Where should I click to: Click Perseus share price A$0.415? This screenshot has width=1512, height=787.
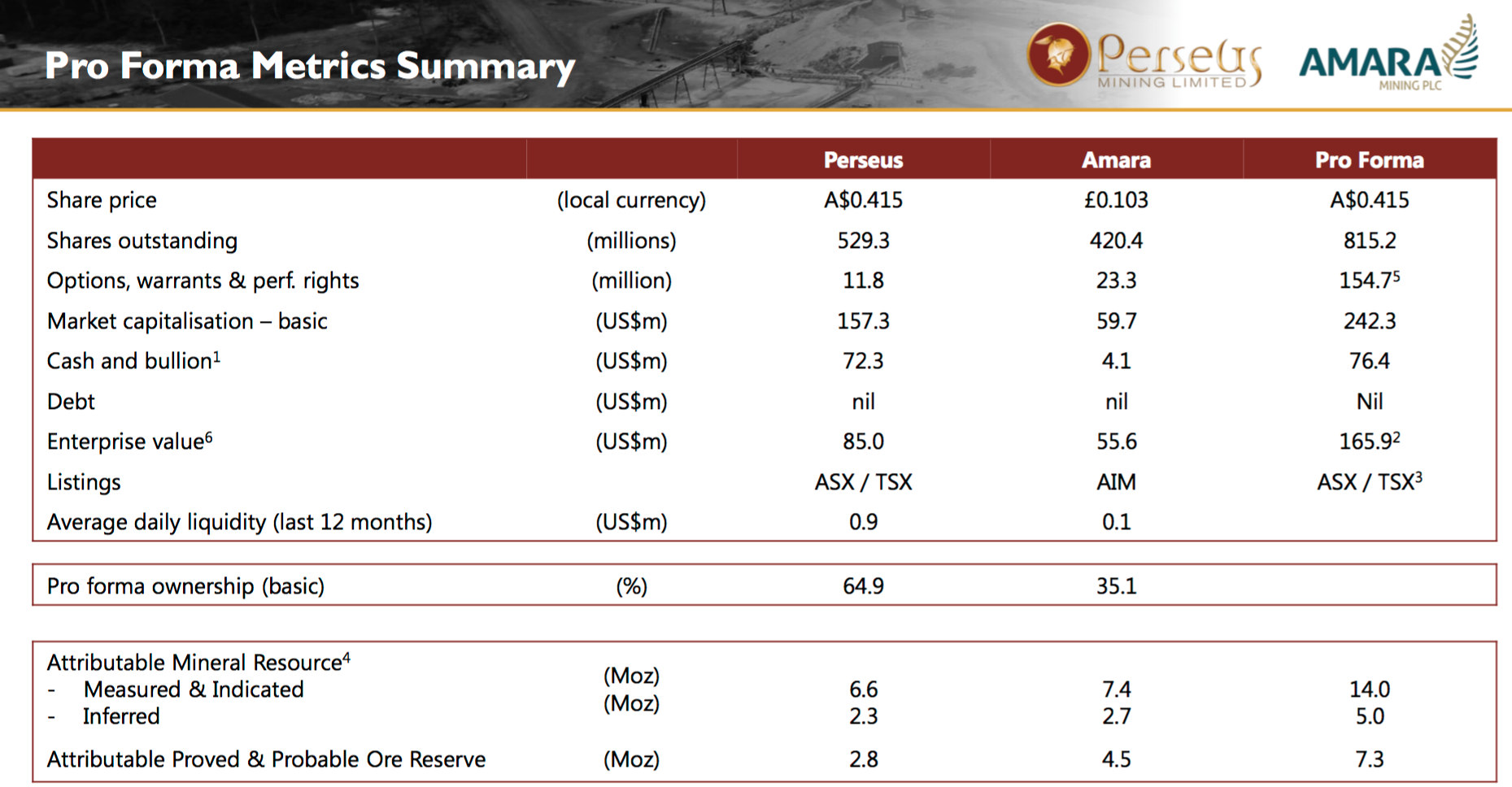click(x=863, y=200)
